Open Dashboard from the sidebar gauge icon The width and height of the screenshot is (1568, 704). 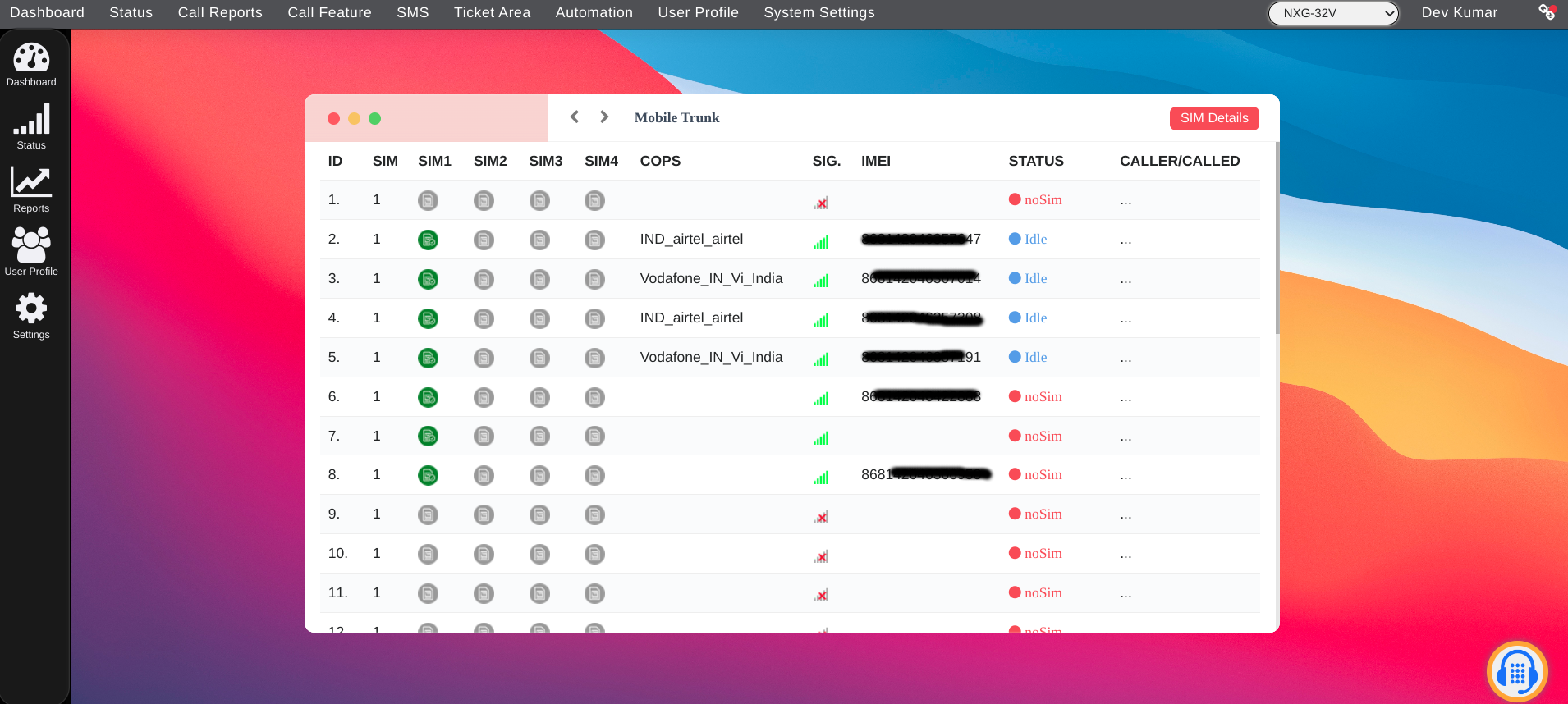pyautogui.click(x=31, y=58)
